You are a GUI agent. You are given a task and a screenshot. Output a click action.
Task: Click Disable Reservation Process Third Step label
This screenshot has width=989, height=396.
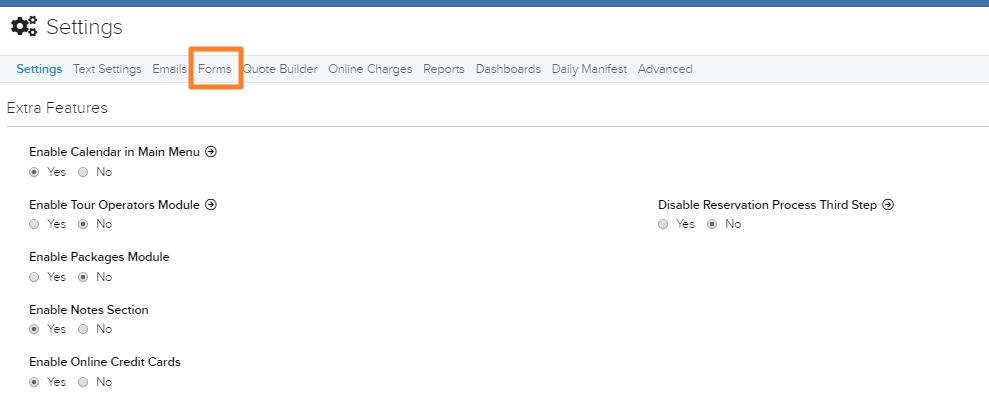pos(768,205)
